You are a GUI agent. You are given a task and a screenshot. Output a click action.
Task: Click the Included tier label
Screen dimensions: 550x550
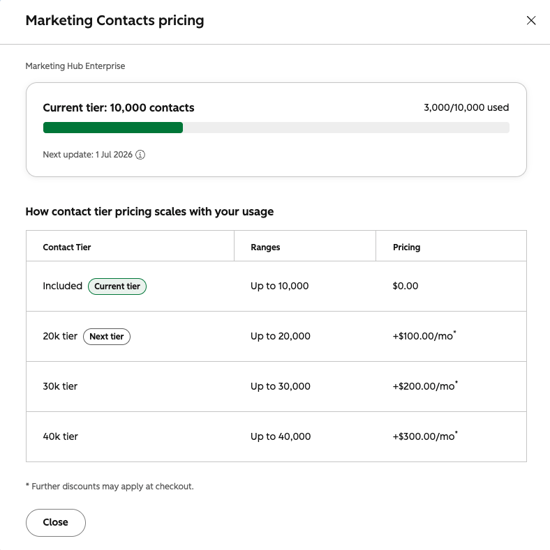tap(62, 286)
